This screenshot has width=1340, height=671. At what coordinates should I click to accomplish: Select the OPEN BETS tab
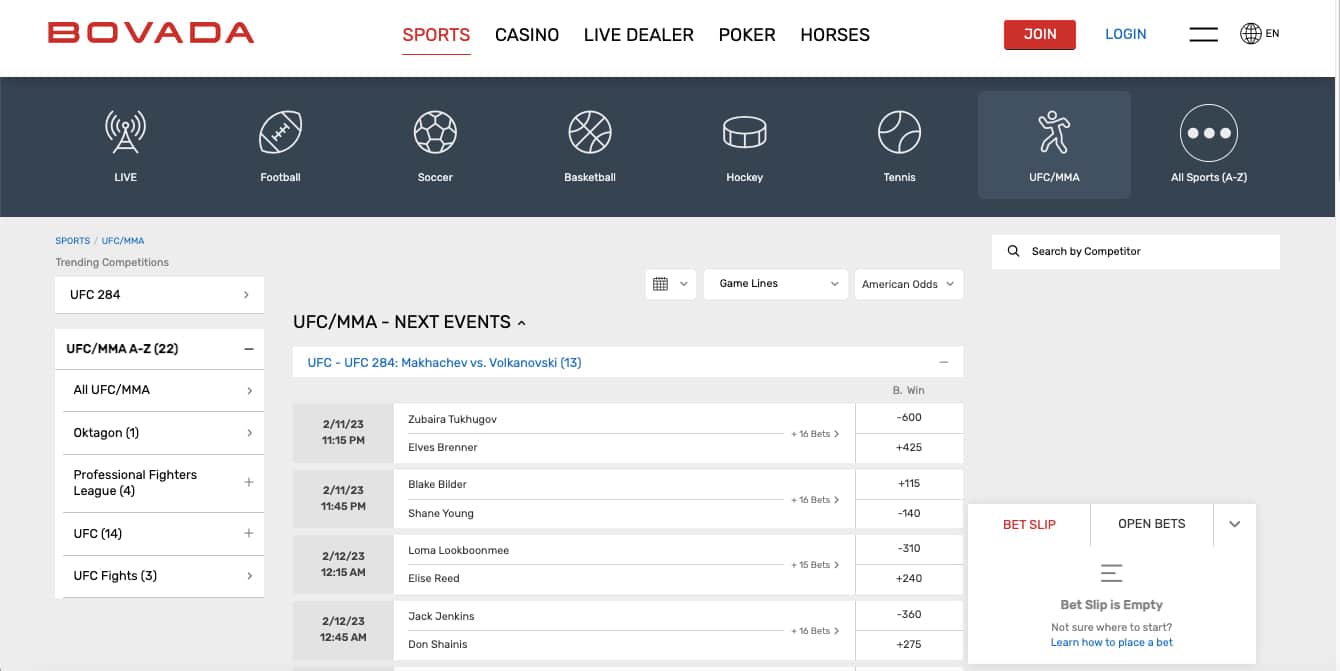click(1152, 524)
